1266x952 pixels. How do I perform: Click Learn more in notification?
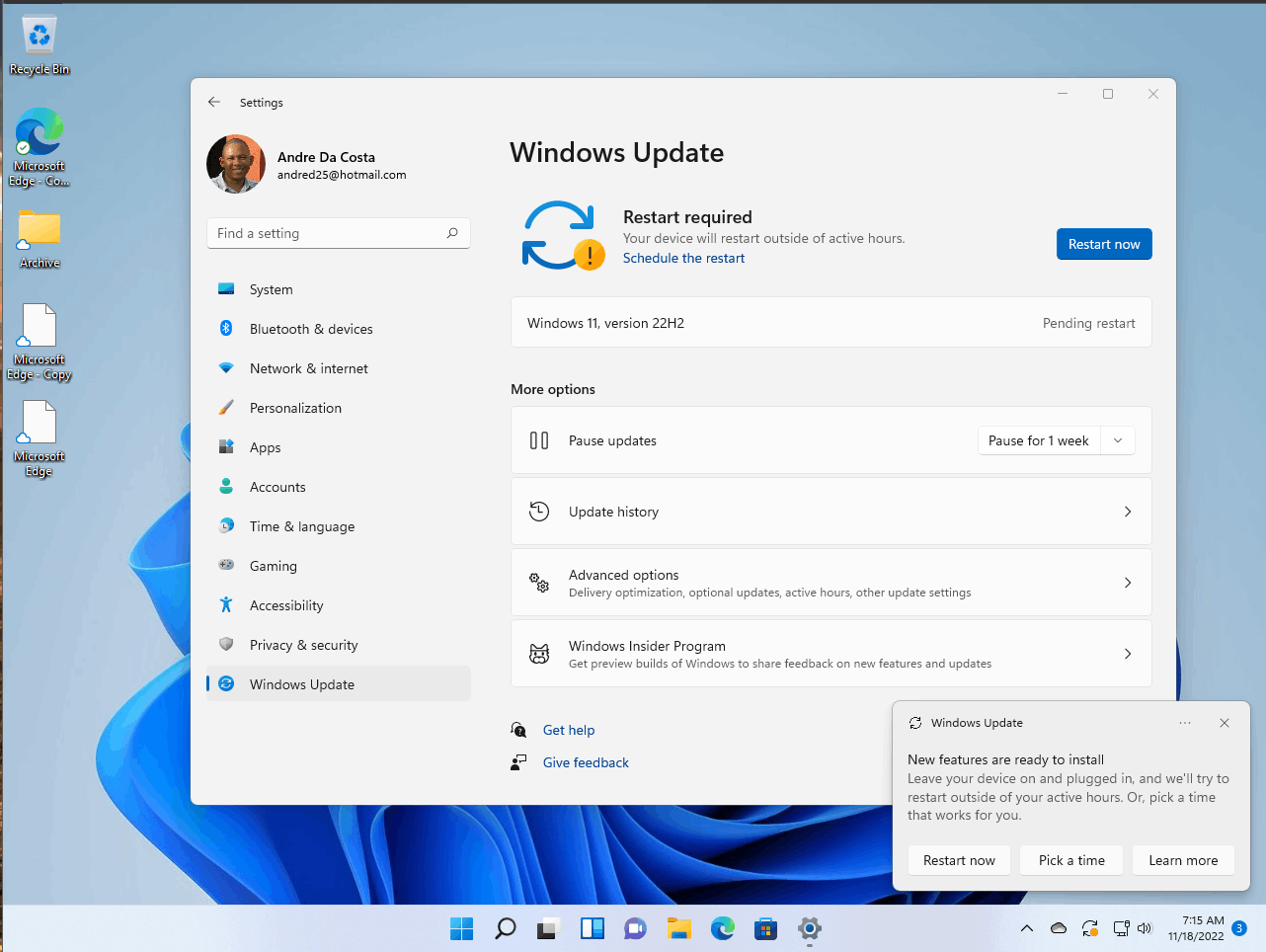tap(1183, 860)
